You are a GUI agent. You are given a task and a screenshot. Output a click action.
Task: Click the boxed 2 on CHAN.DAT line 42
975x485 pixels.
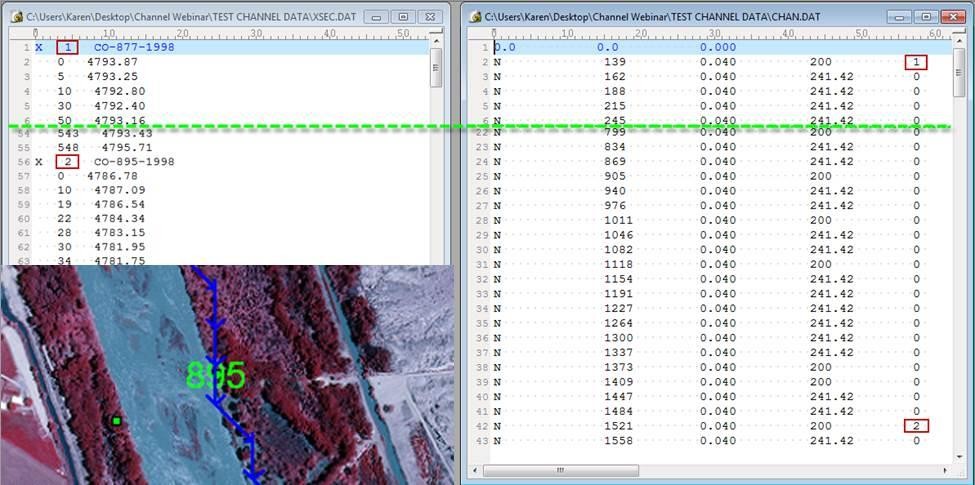point(916,426)
